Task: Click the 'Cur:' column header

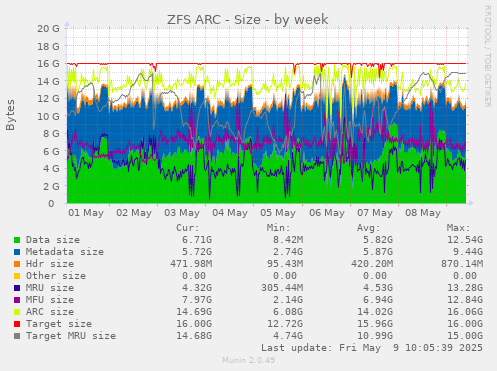Action: [x=188, y=228]
